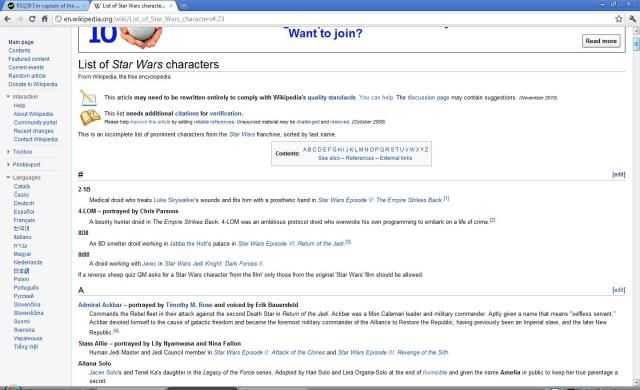Open the Star Wars franchise link
The height and width of the screenshot is (390, 640).
242,135
